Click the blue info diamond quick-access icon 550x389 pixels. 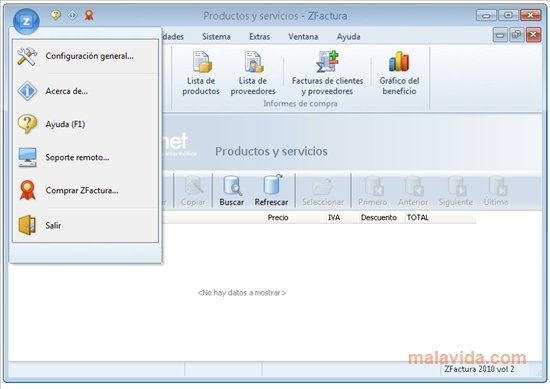click(72, 15)
